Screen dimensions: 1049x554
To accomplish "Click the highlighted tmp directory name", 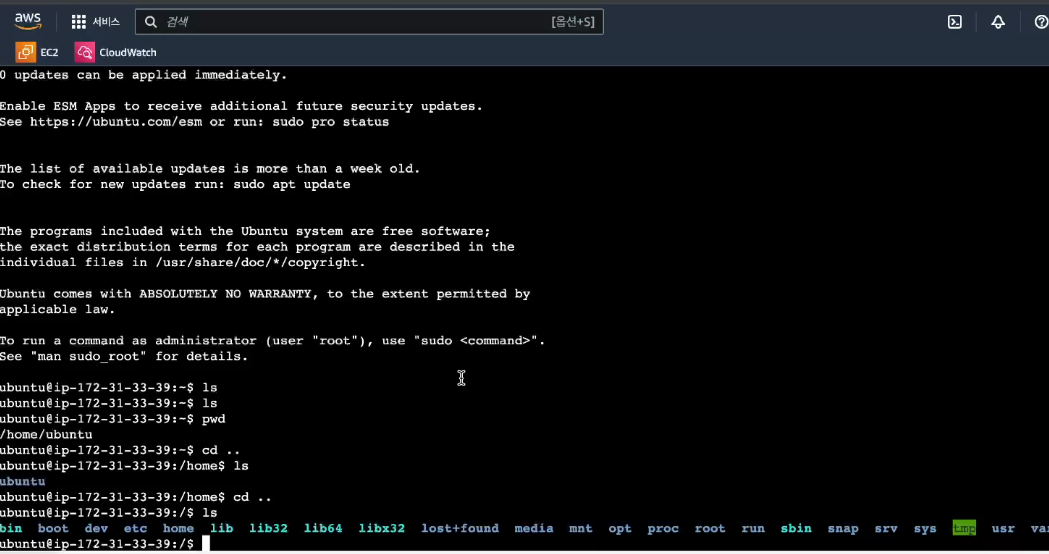I will [964, 528].
